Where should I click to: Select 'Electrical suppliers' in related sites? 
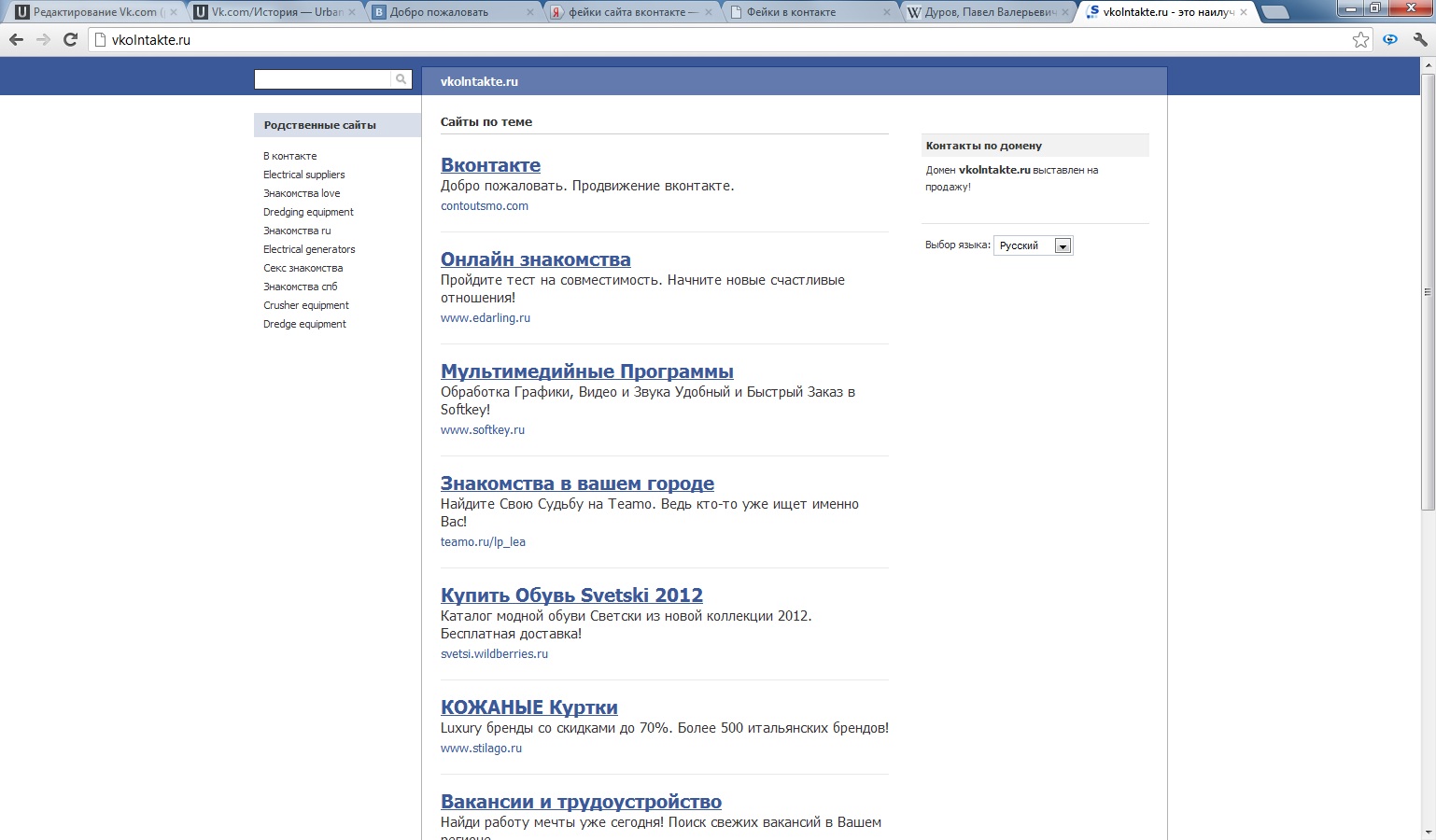coord(303,175)
